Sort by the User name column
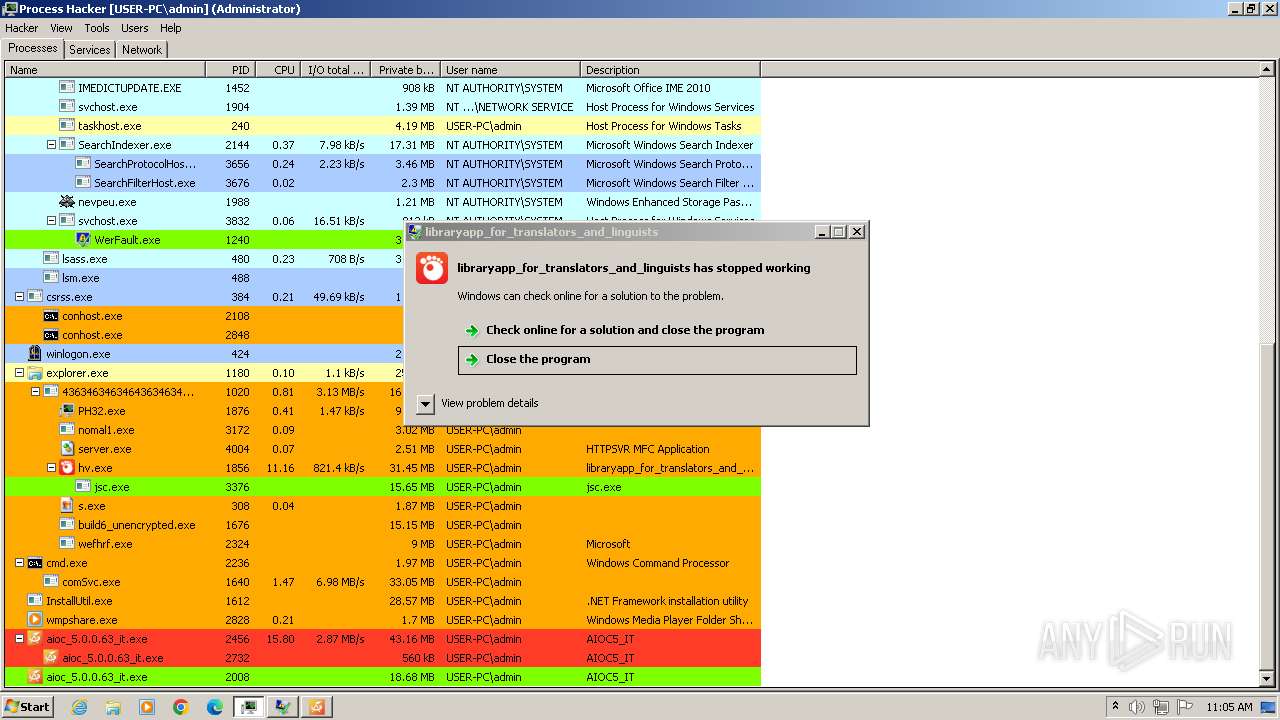Image resolution: width=1280 pixels, height=720 pixels. 510,70
